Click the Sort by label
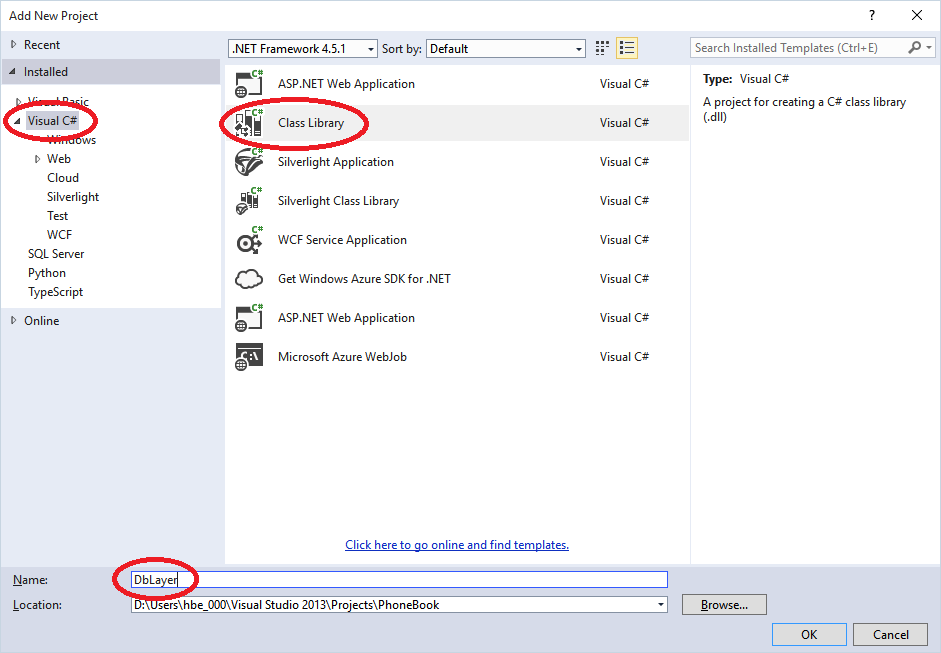 point(401,49)
